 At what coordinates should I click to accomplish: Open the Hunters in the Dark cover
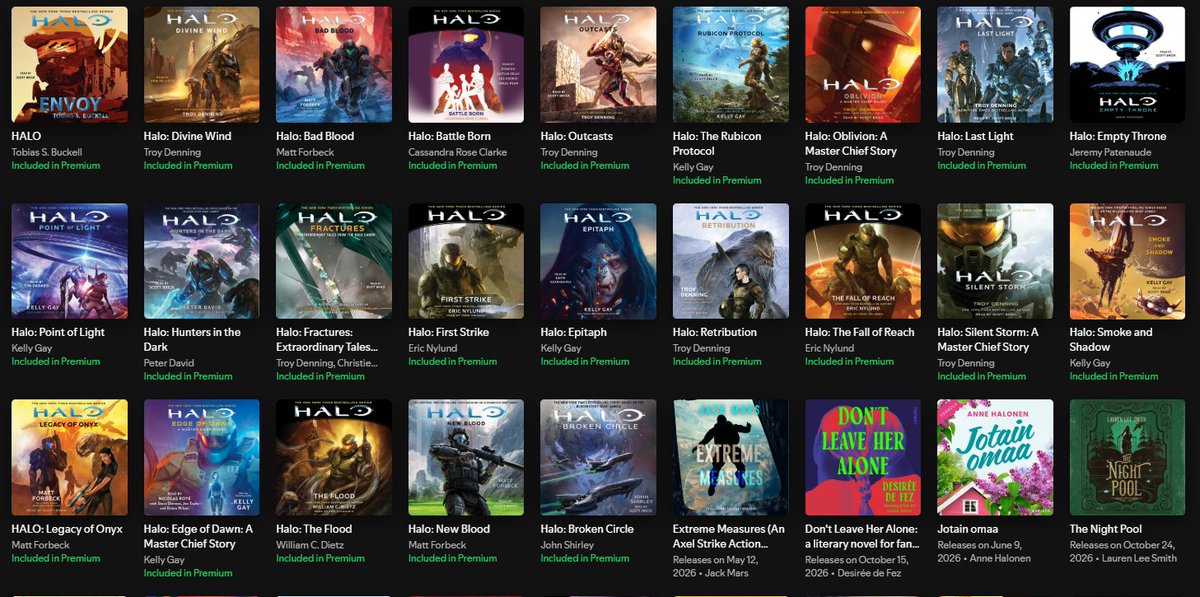coord(201,261)
